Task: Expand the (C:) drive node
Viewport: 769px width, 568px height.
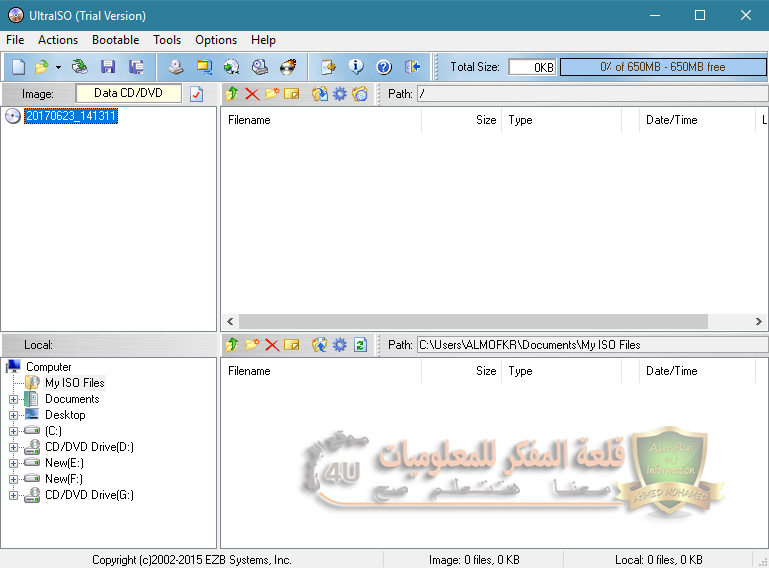Action: click(x=13, y=432)
